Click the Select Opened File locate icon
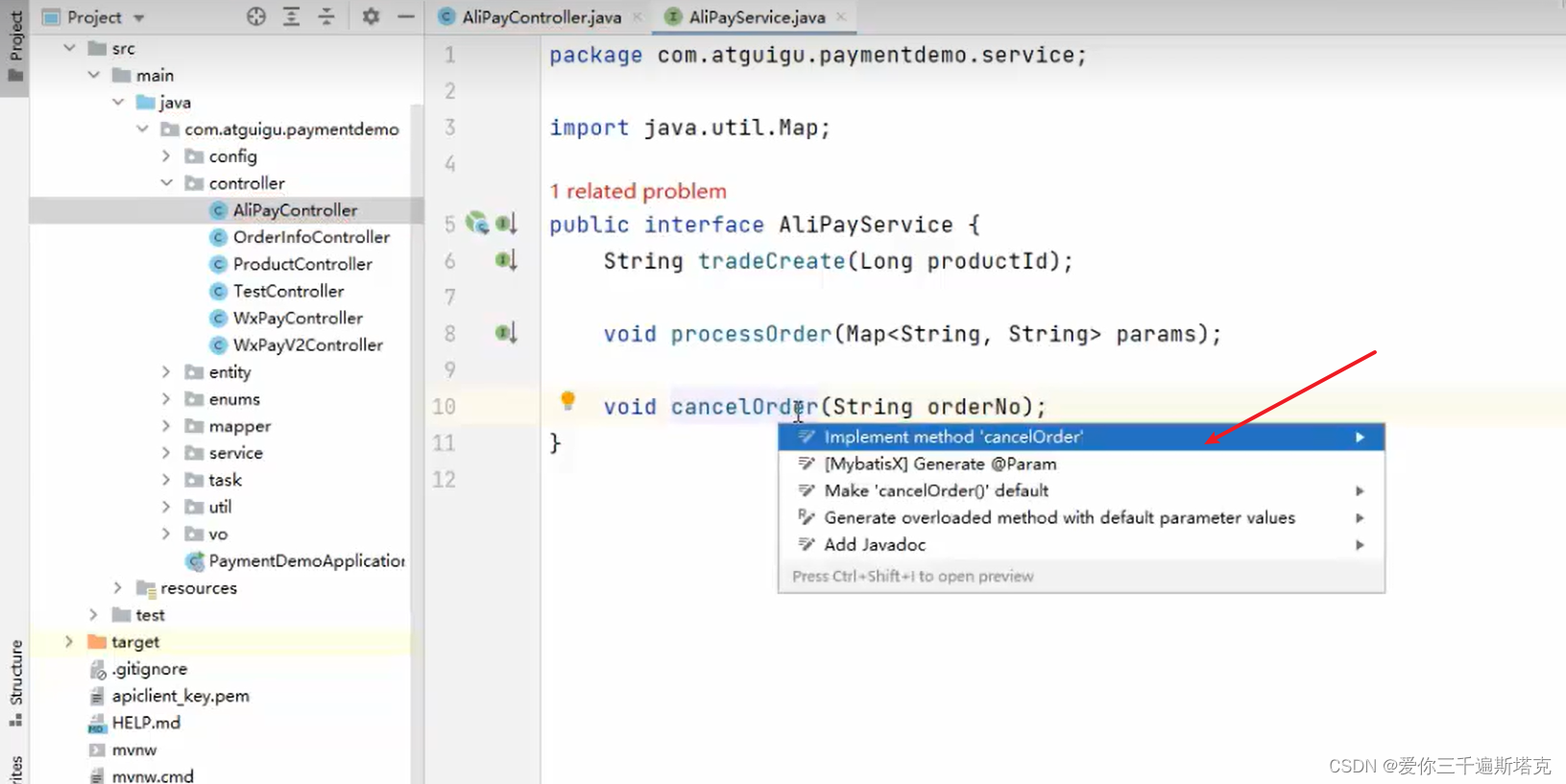The height and width of the screenshot is (784, 1566). coord(255,16)
